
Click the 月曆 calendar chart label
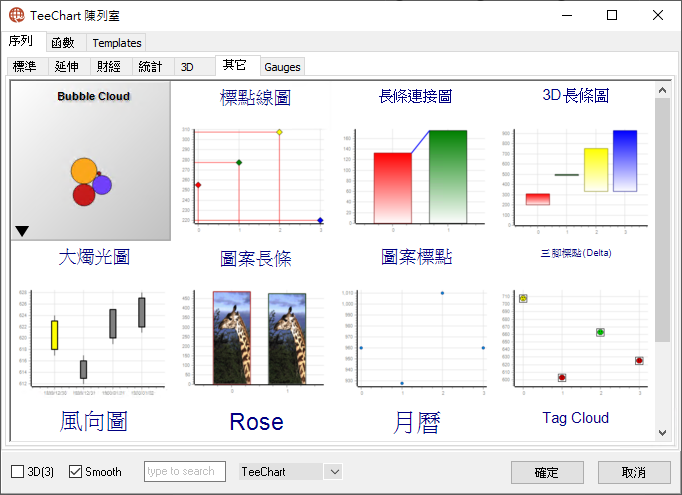coord(416,422)
